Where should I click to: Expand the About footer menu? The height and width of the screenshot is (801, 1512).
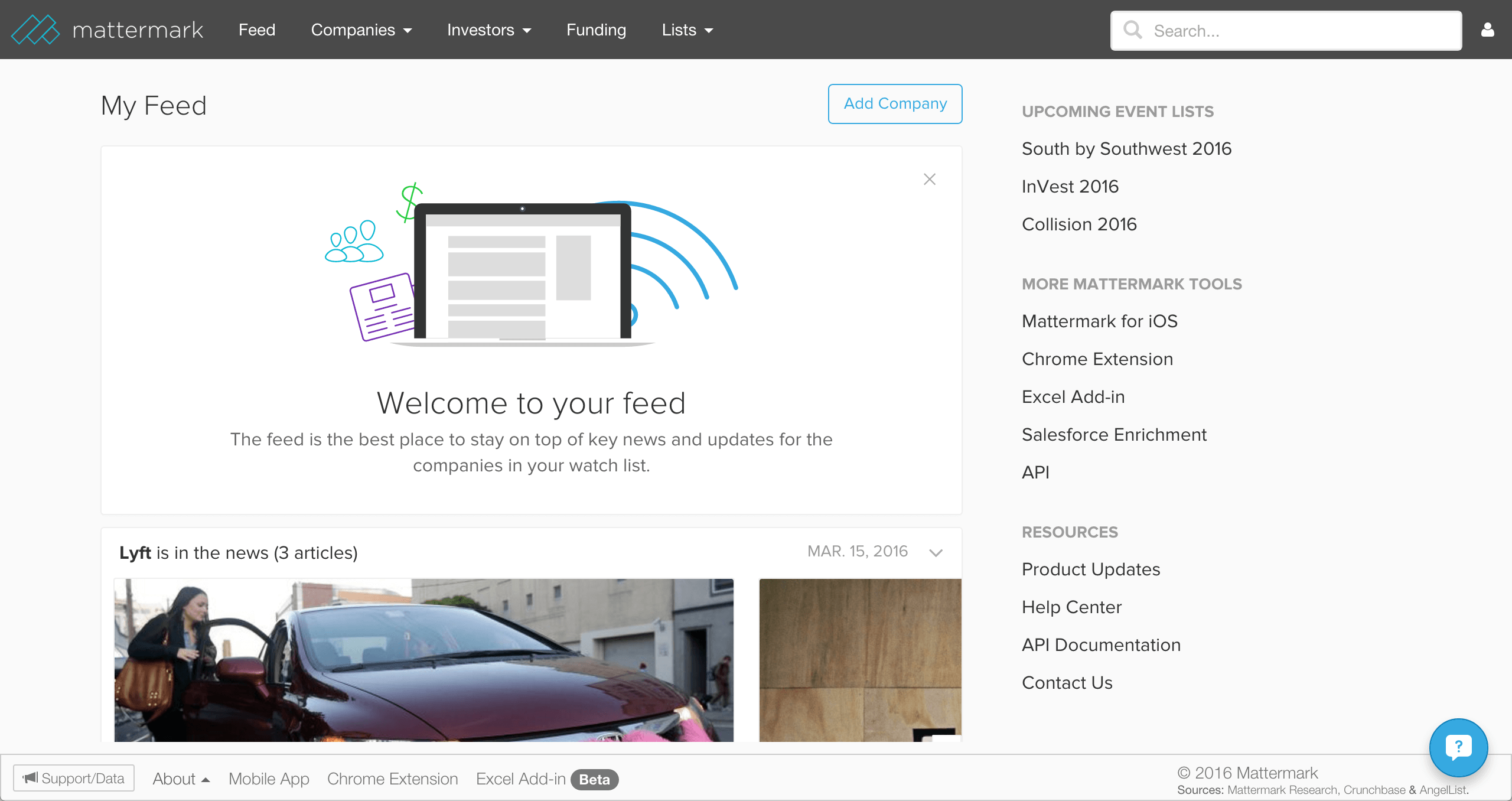[x=181, y=779]
